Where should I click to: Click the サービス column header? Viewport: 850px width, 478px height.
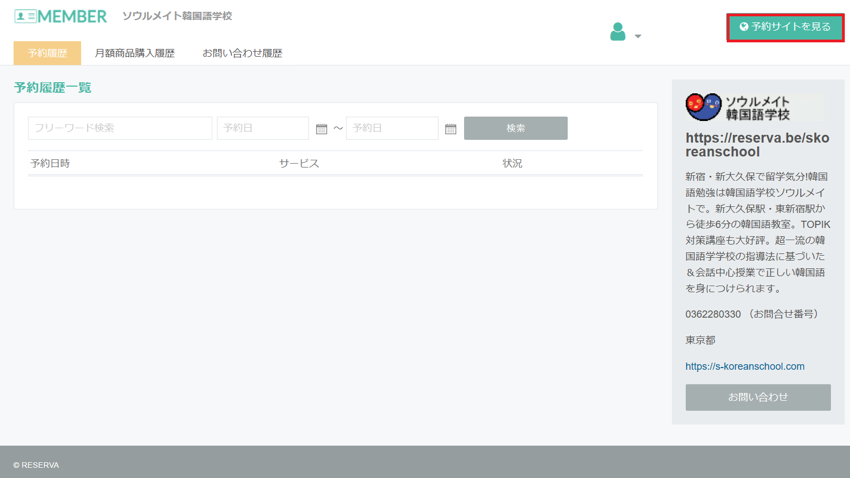[299, 163]
